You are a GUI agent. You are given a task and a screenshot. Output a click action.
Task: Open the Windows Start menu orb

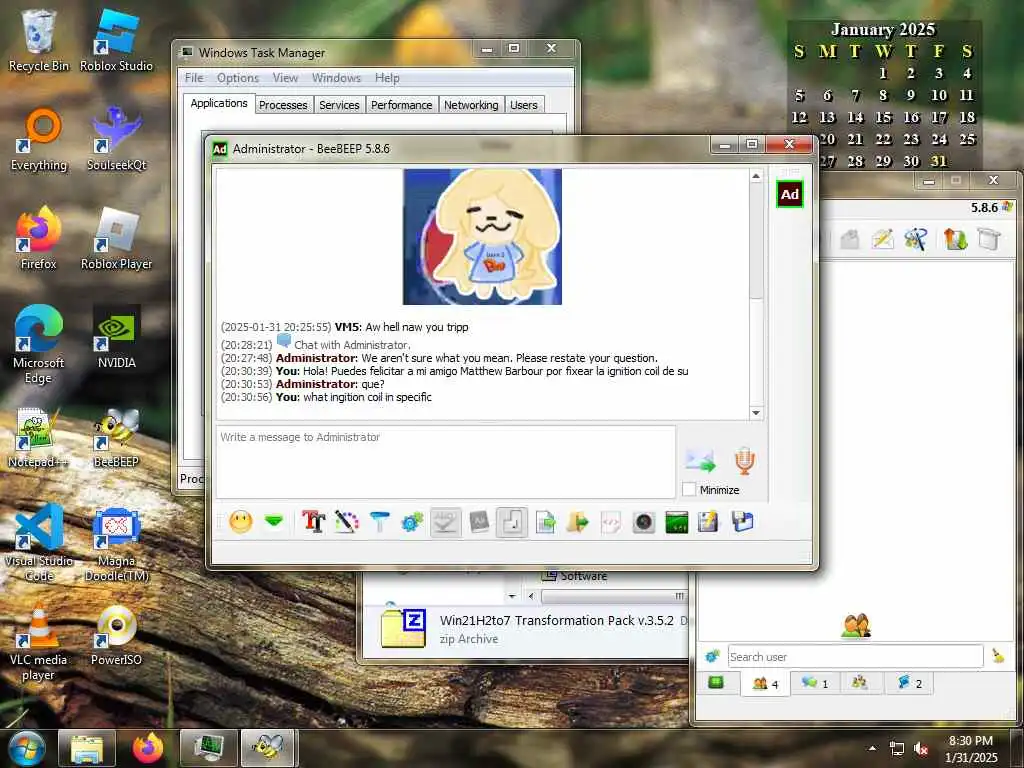(26, 748)
